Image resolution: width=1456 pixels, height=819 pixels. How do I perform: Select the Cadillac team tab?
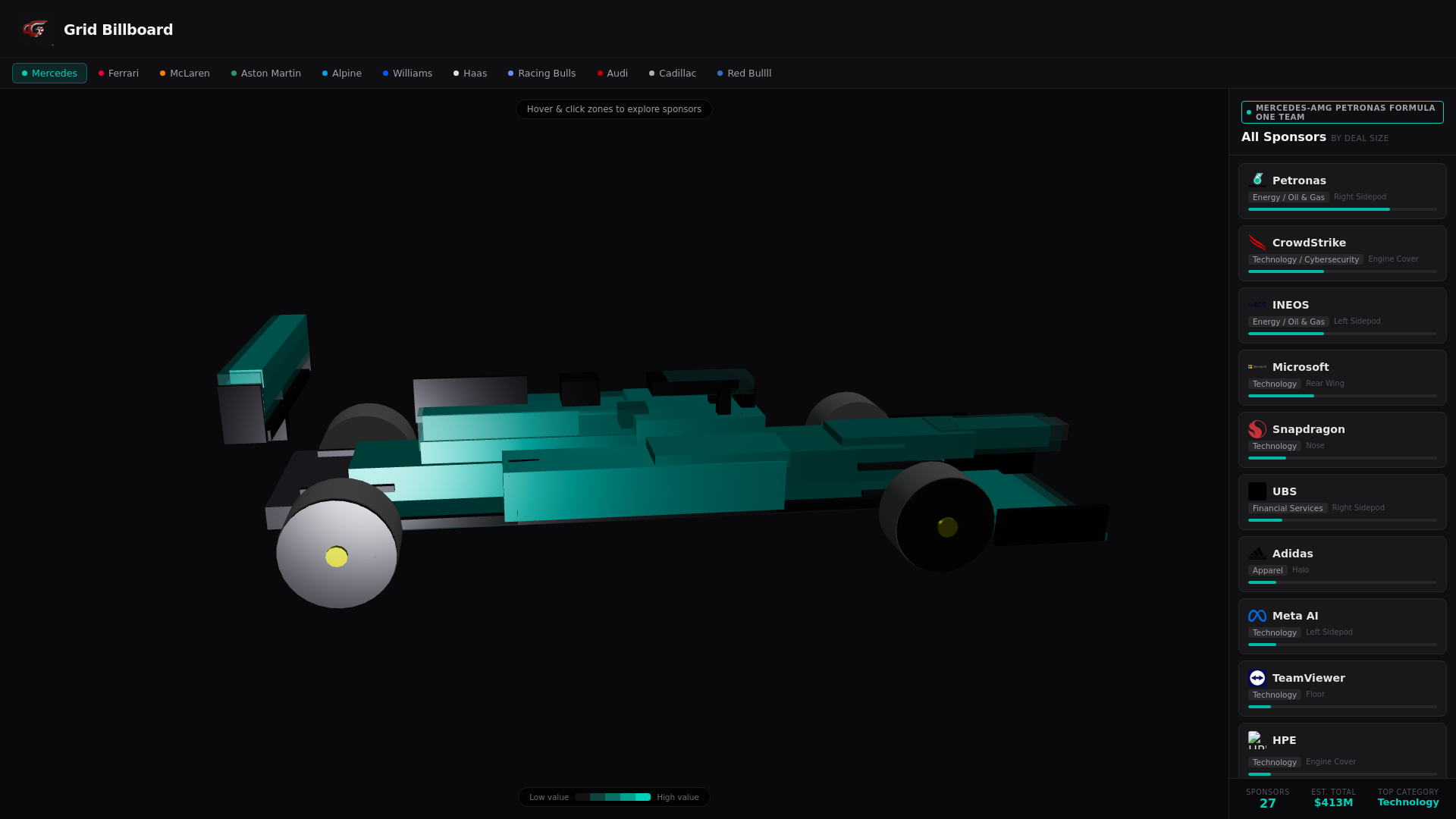[x=672, y=74]
